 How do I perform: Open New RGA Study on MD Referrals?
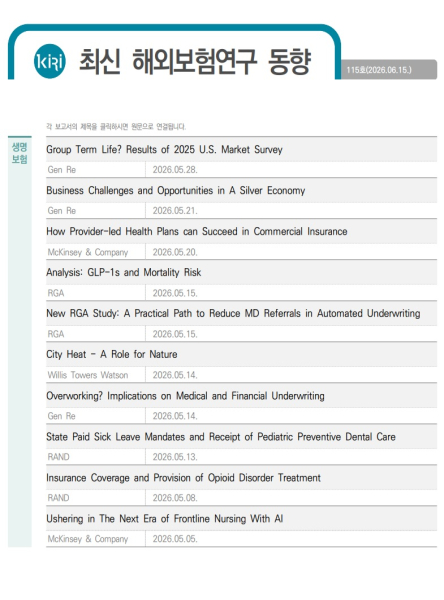coord(233,313)
